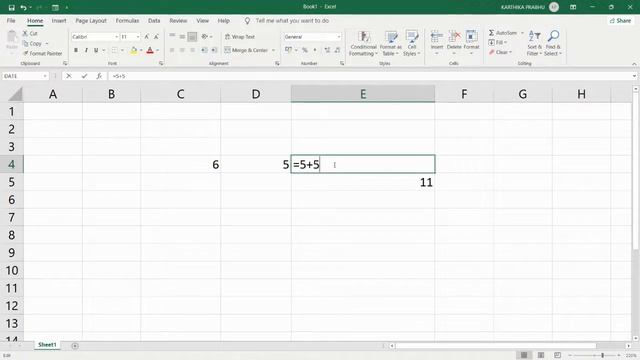Apply the yellow fill color bucket
640x360 pixels.
pos(133,50)
